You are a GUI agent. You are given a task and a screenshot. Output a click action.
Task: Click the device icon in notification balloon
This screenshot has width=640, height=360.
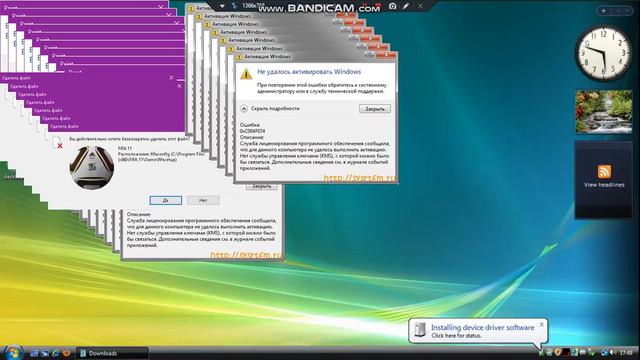coord(420,330)
